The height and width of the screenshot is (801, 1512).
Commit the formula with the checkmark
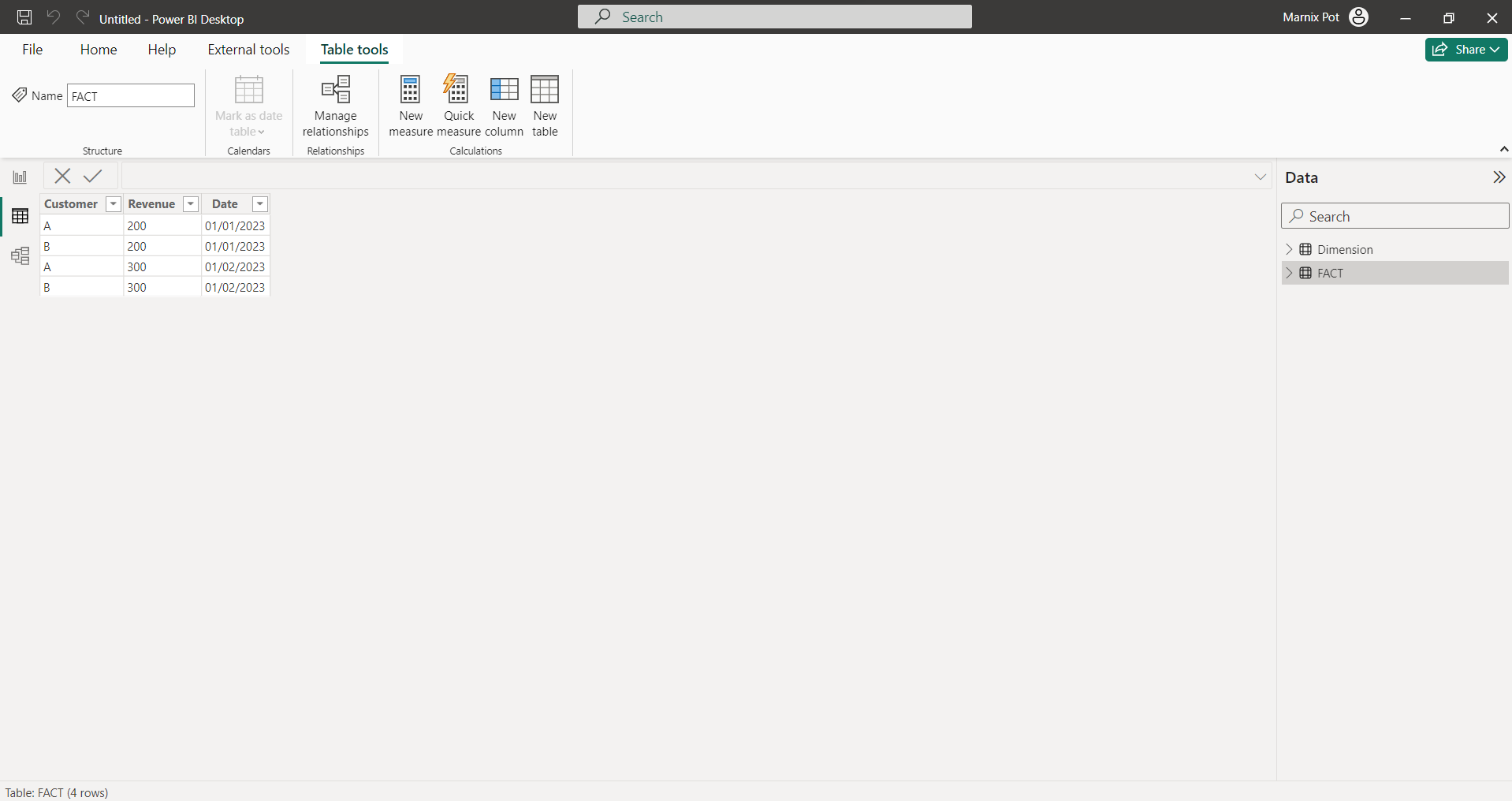[93, 176]
